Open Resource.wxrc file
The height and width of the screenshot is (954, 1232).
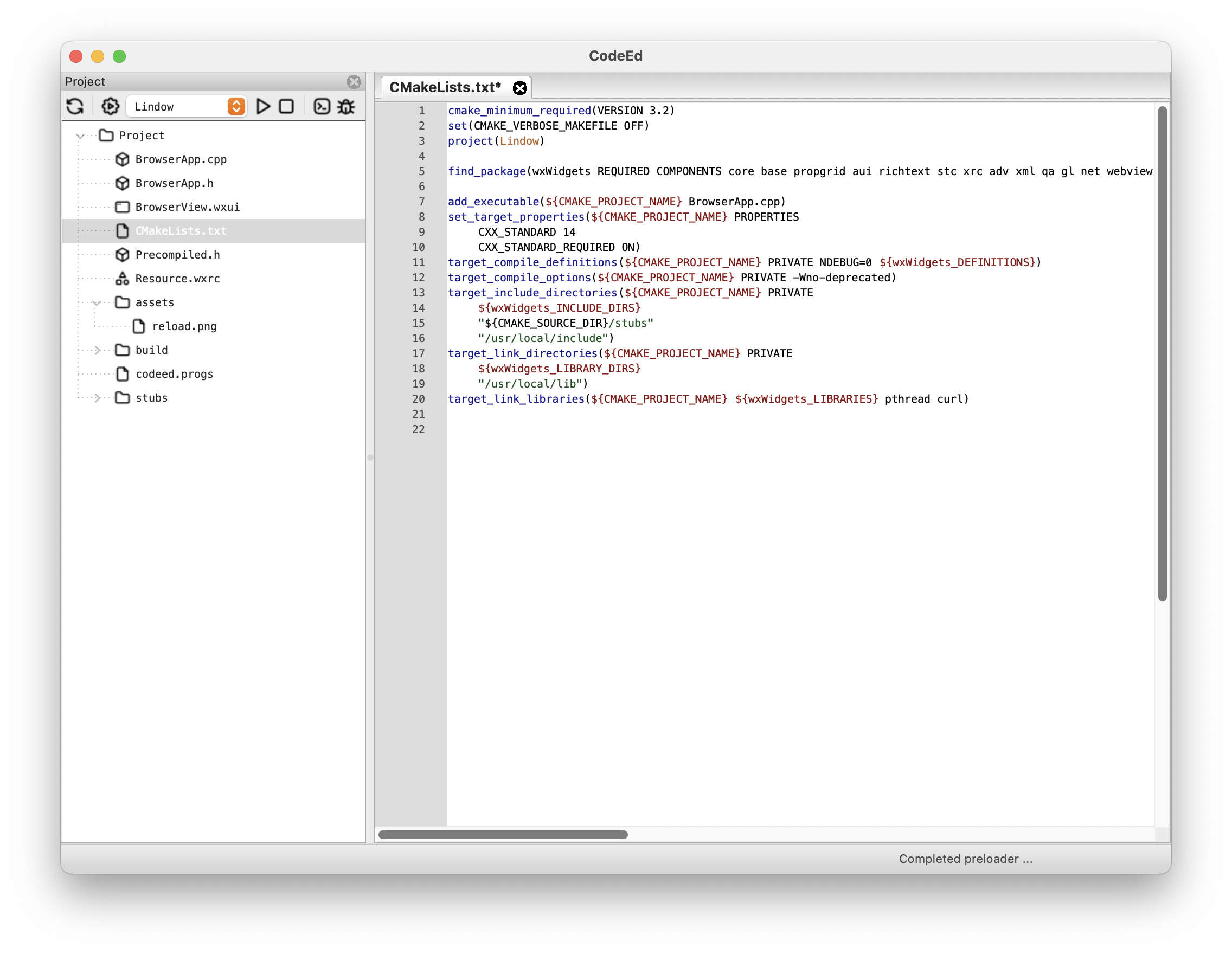(178, 279)
